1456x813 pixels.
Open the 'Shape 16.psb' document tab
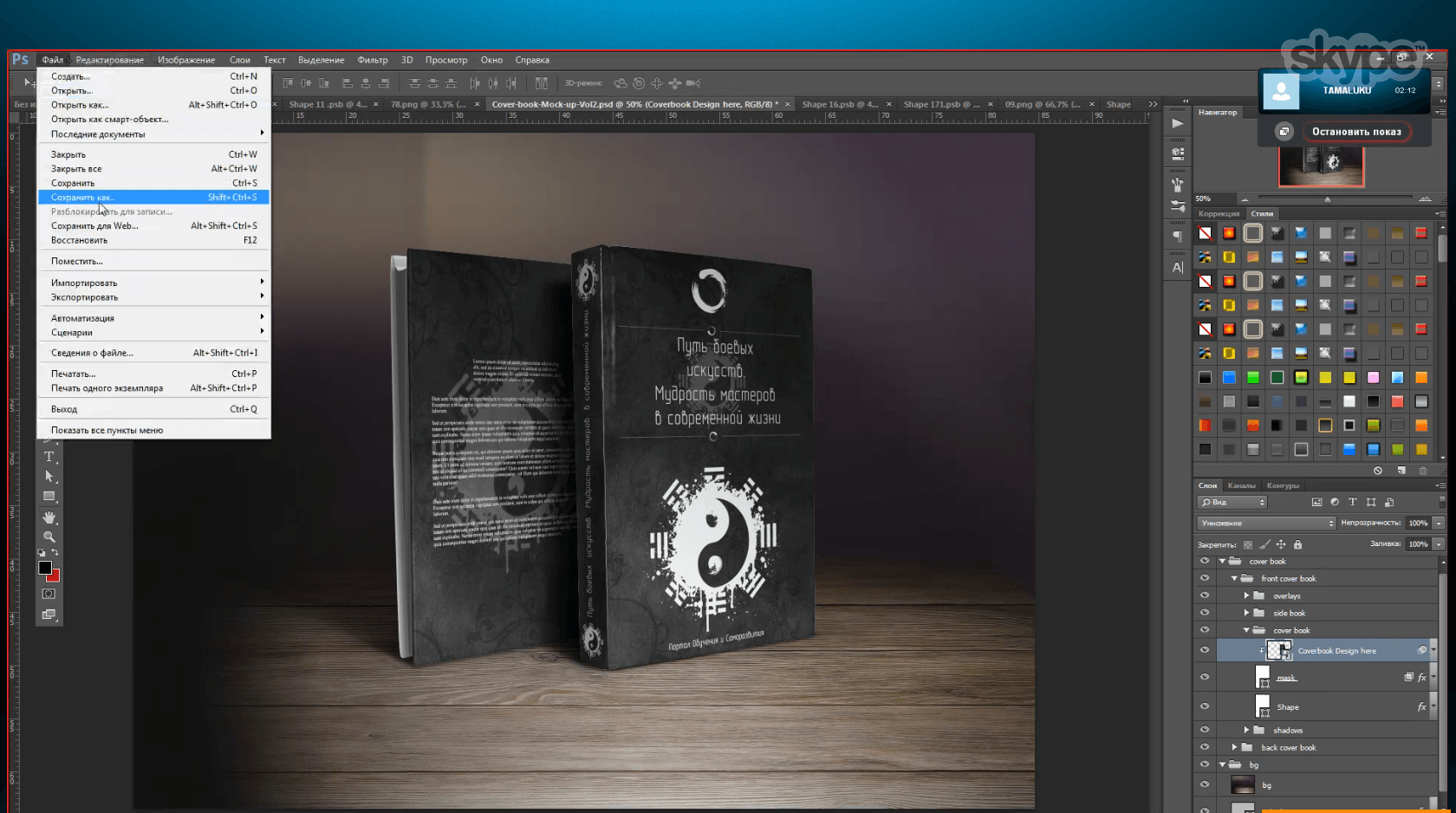[839, 104]
